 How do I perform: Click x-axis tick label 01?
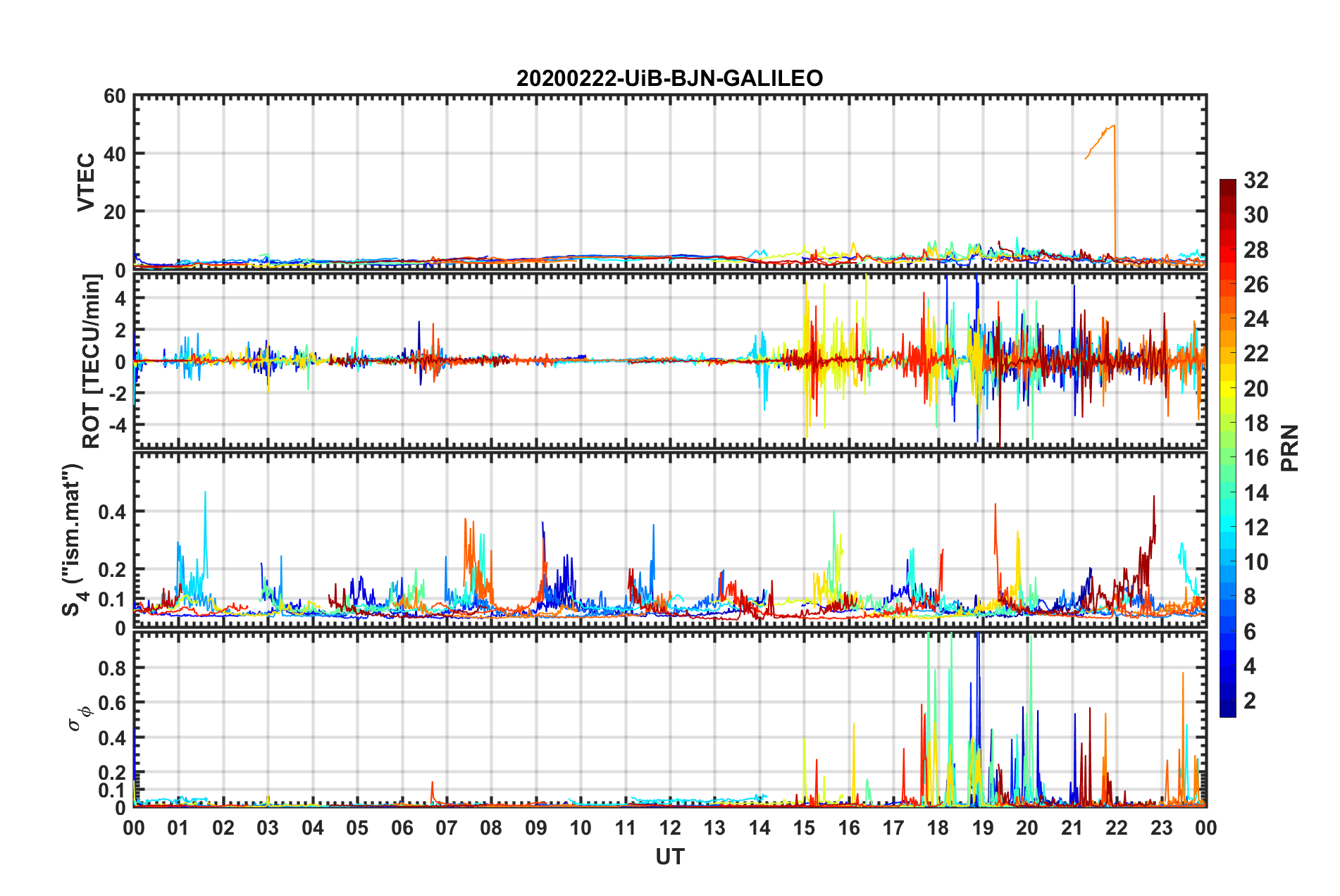[x=178, y=828]
